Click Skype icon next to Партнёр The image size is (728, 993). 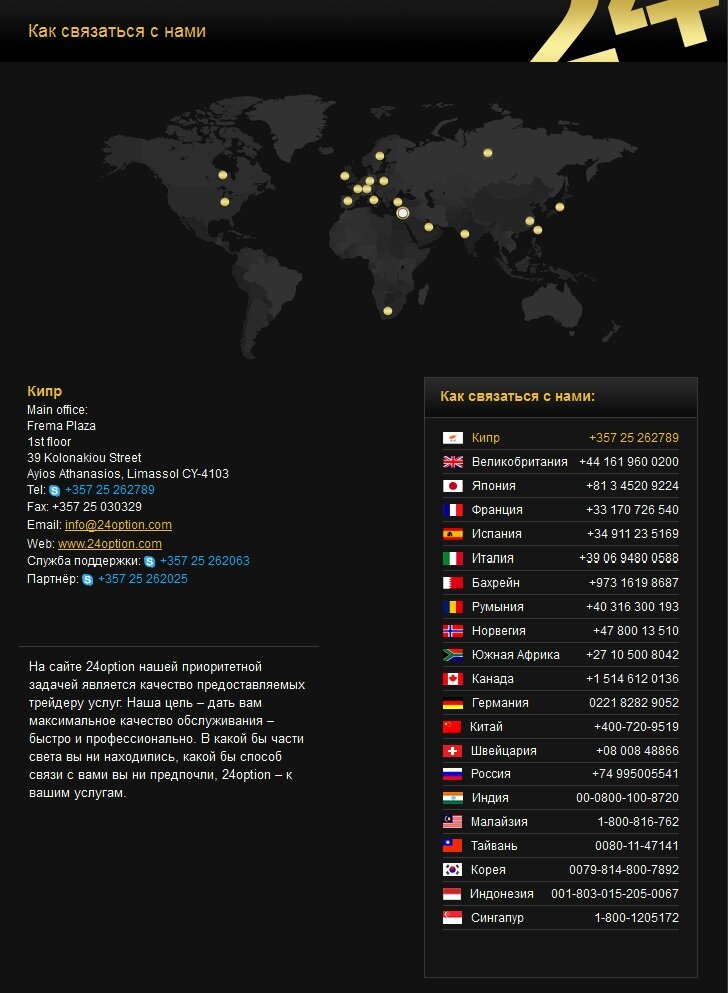87,579
